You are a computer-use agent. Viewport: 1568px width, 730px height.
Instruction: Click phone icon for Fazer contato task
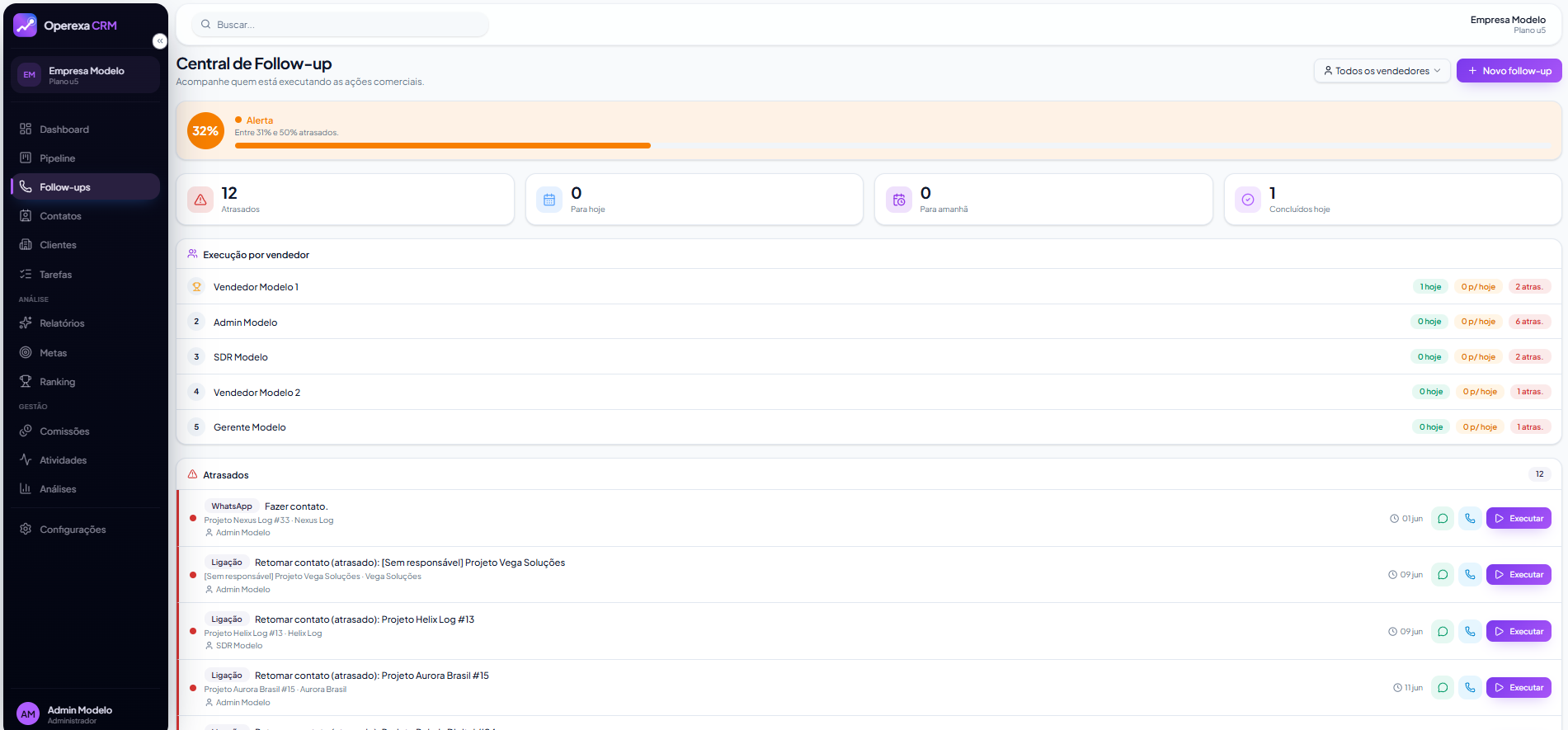coord(1470,519)
